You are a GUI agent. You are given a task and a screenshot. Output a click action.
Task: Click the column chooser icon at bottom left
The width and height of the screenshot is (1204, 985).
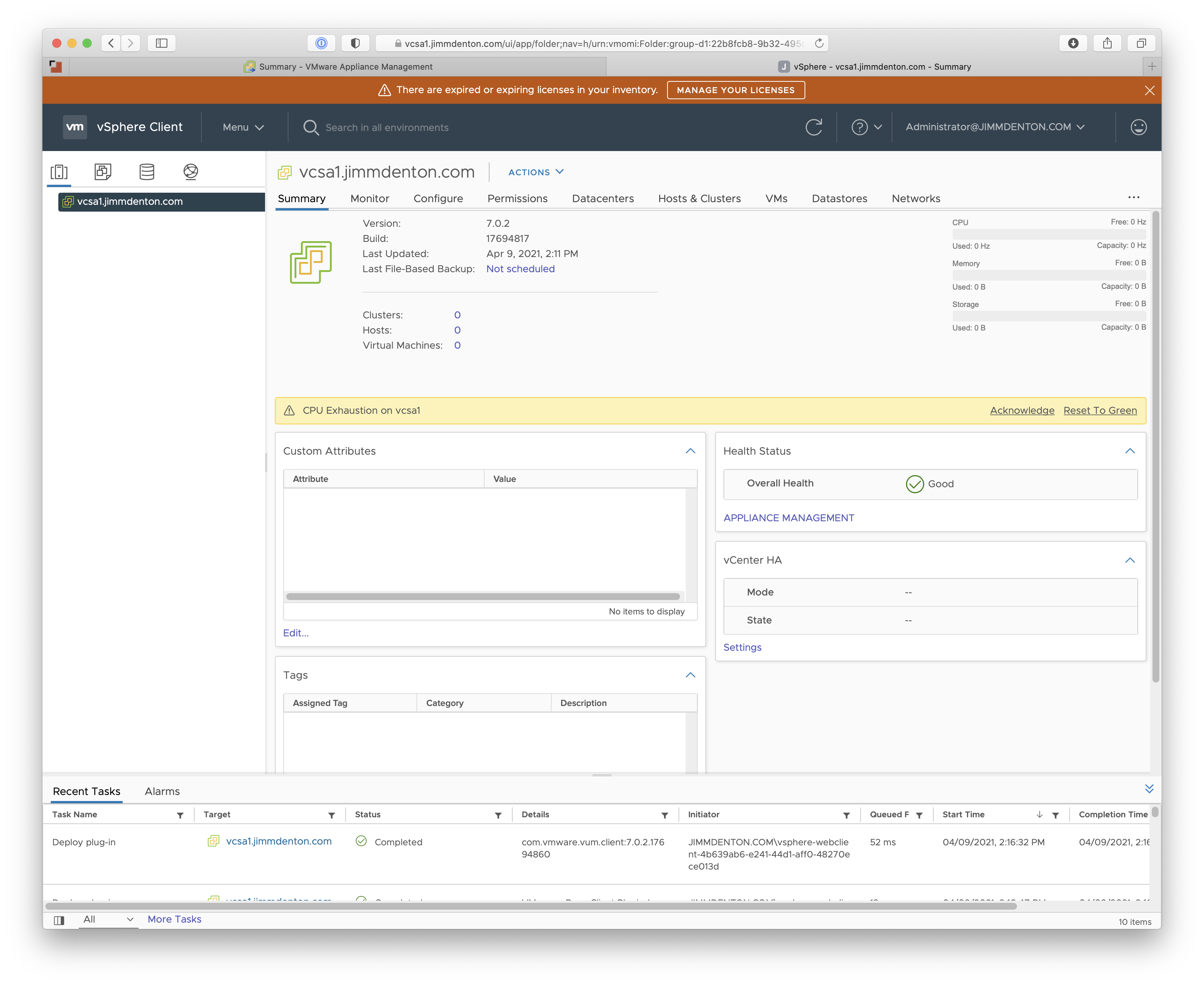click(x=59, y=920)
